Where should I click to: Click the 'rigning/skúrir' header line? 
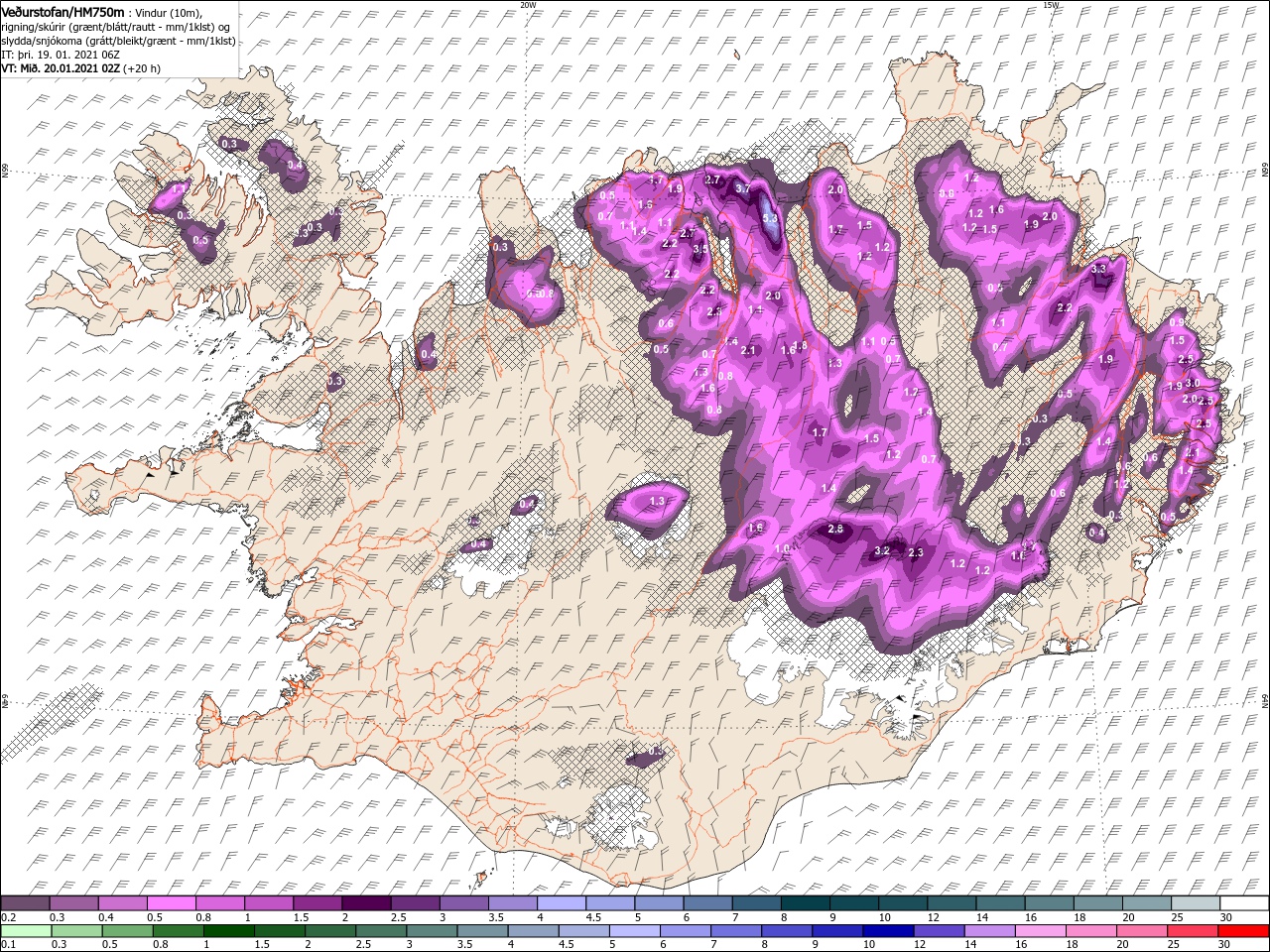point(115,28)
